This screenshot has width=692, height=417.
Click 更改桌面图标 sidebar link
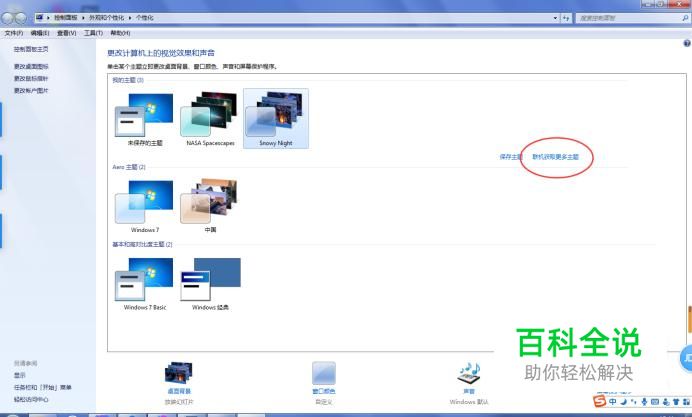pyautogui.click(x=31, y=67)
